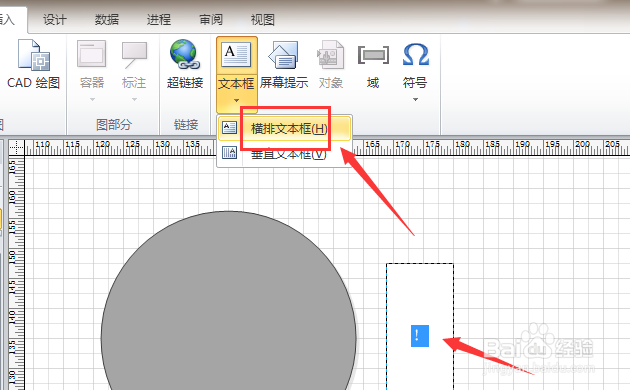
Task: Open the 进程 ribbon tab
Action: (159, 19)
